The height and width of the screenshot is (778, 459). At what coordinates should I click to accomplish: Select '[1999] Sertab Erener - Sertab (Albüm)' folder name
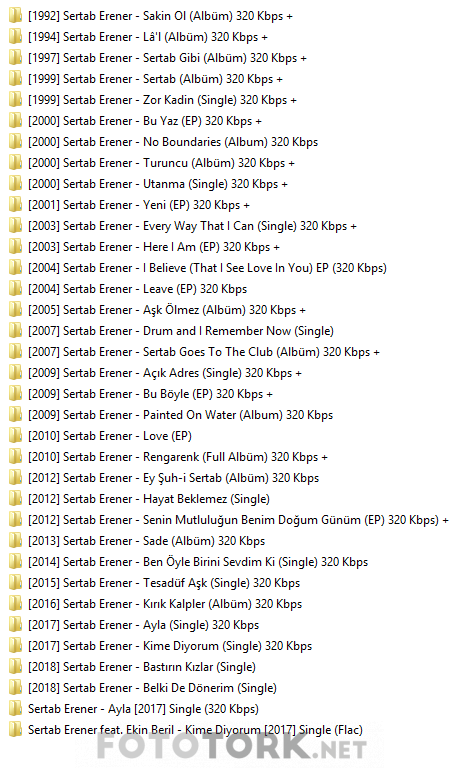tap(155, 79)
